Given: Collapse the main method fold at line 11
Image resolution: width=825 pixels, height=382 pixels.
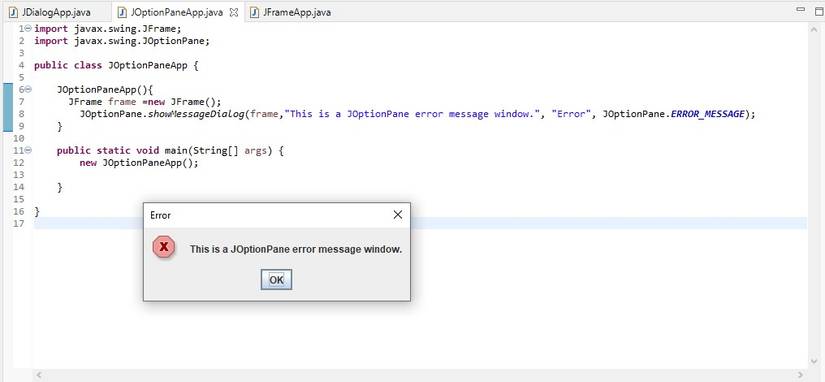Looking at the screenshot, I should (28, 150).
